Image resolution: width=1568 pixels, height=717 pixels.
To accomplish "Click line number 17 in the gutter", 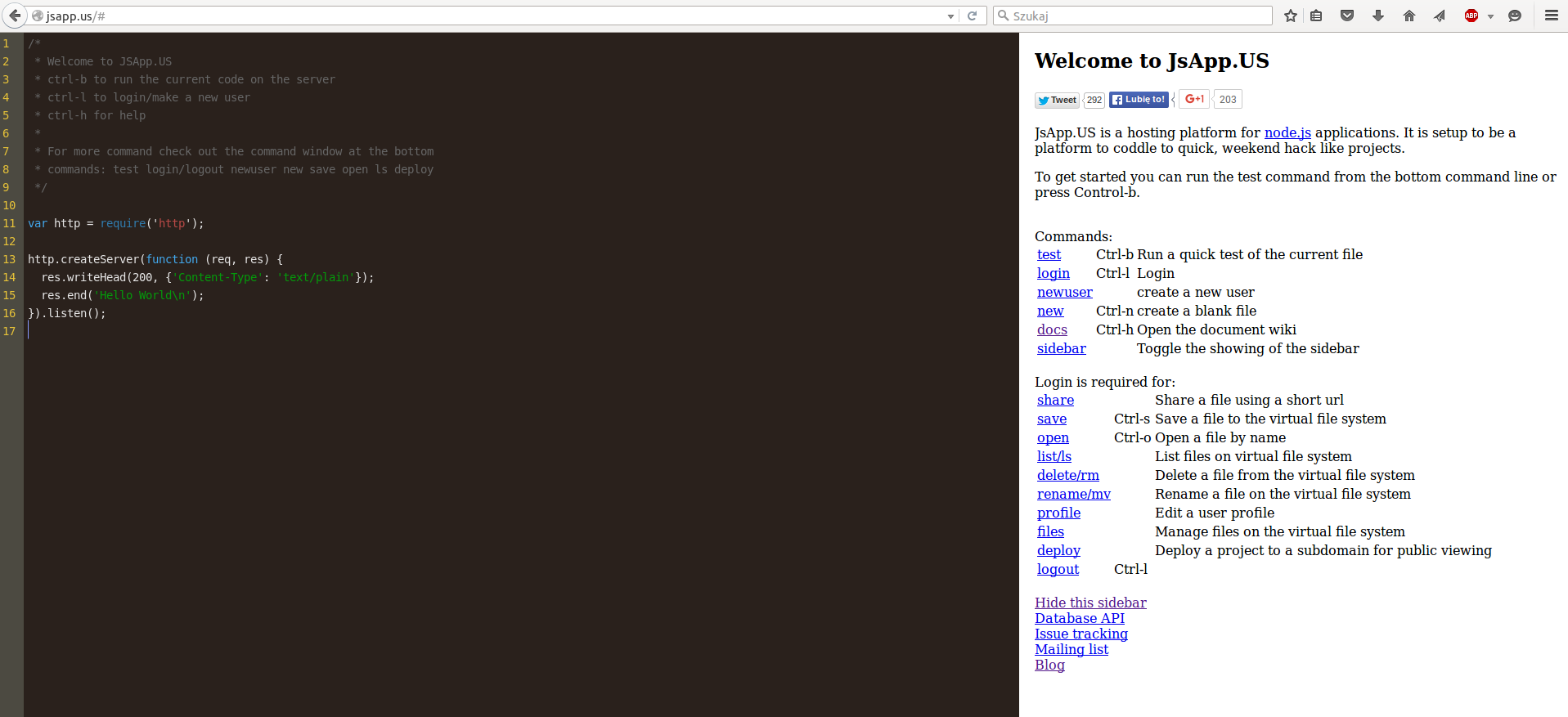I will [9, 331].
